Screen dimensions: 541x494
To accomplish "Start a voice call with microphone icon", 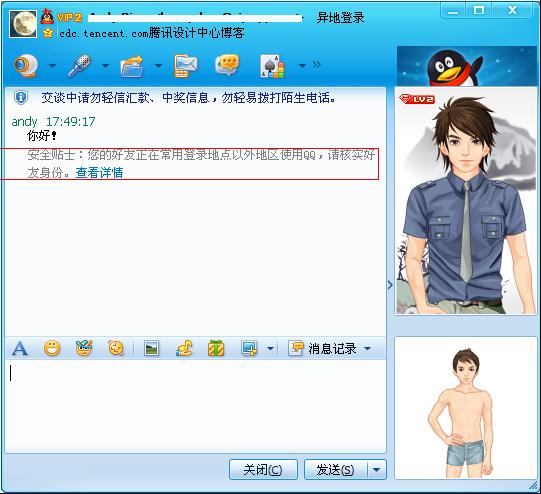I will point(79,66).
